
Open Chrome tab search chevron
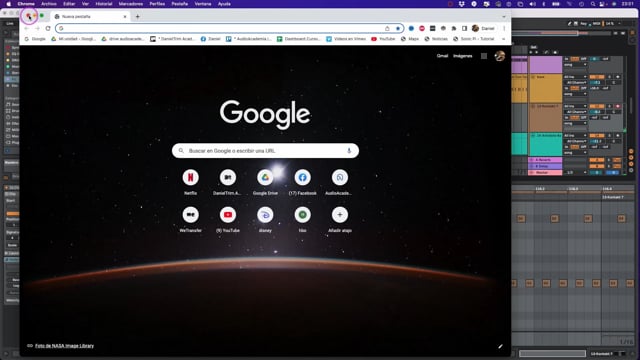point(504,17)
